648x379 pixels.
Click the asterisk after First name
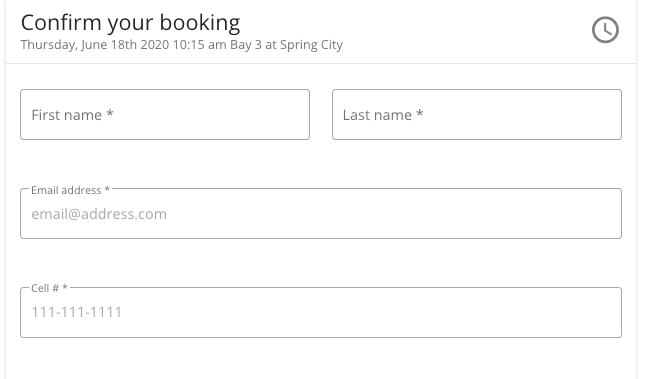point(110,113)
